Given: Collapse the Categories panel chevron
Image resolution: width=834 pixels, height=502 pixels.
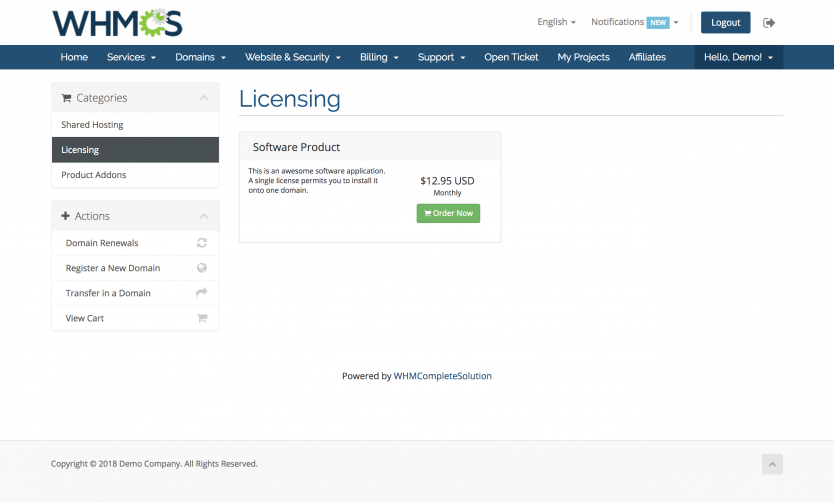Looking at the screenshot, I should click(x=204, y=98).
